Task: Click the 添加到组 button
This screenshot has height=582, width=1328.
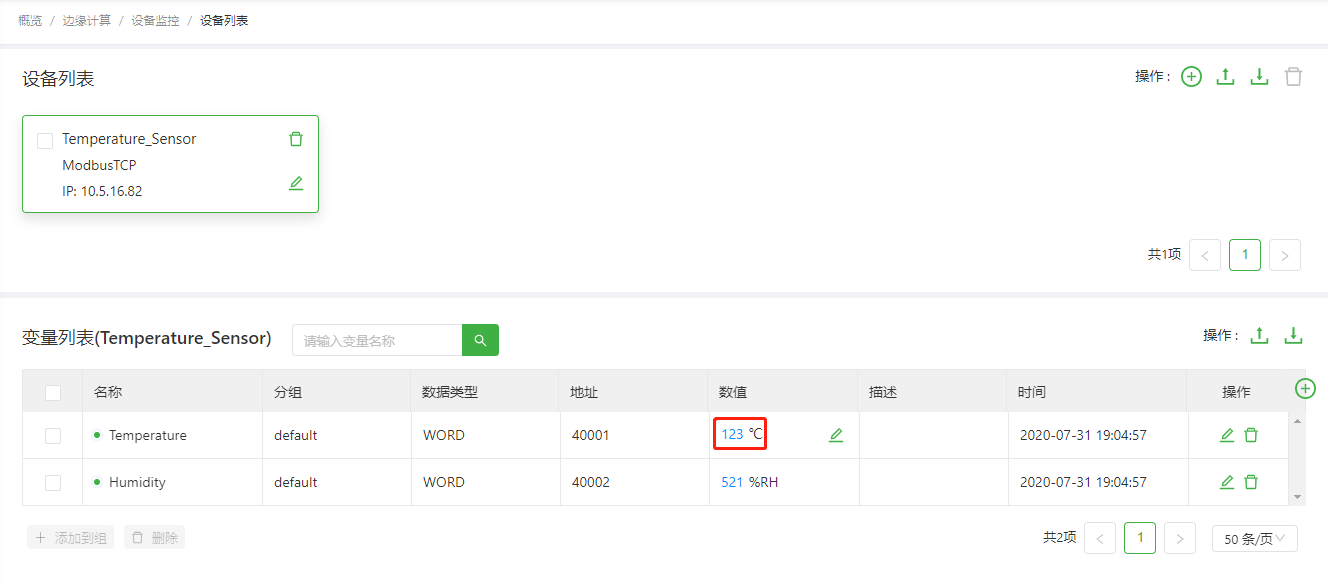Action: coord(71,537)
